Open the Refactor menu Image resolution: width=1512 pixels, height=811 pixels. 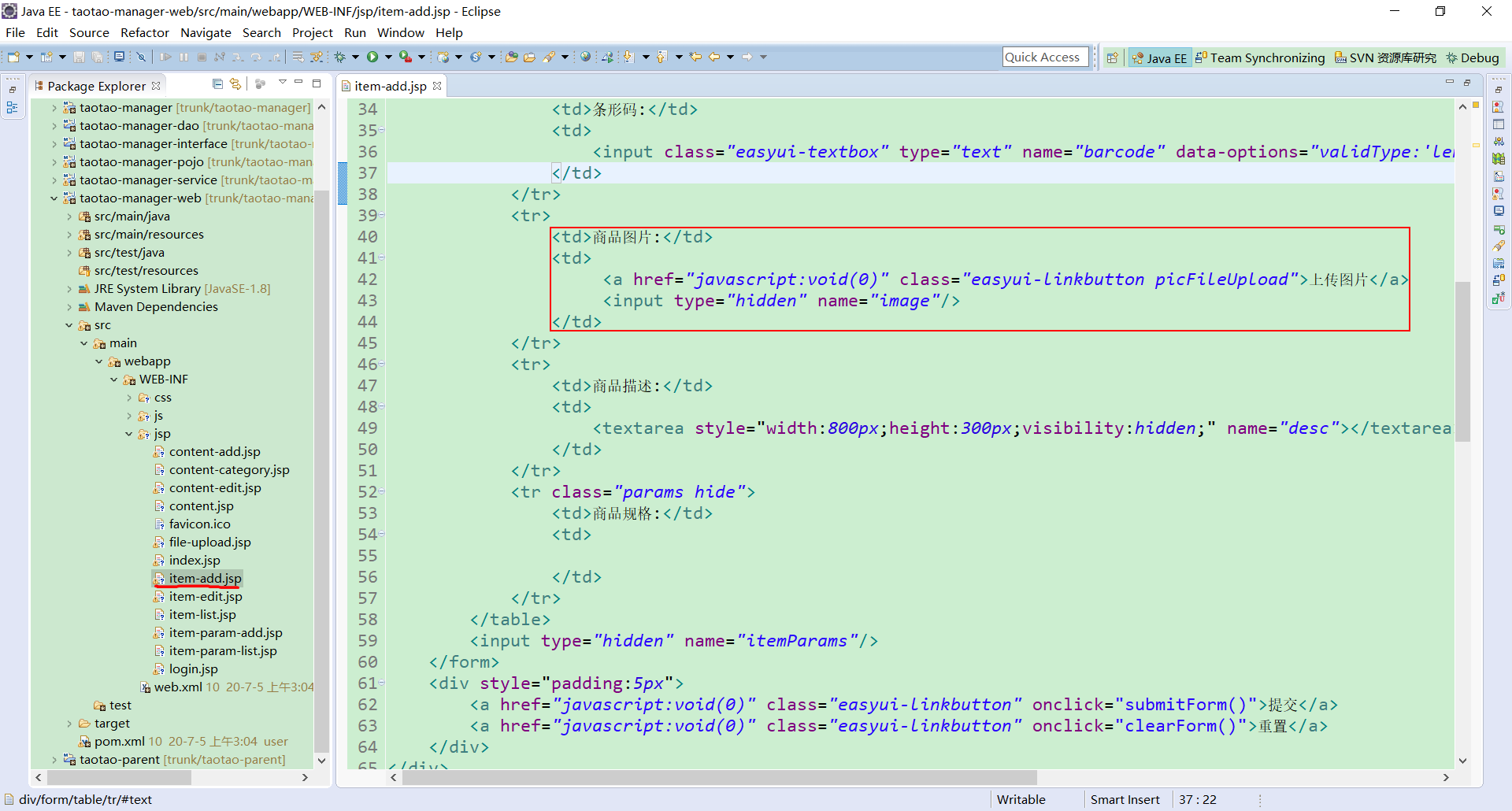click(144, 32)
